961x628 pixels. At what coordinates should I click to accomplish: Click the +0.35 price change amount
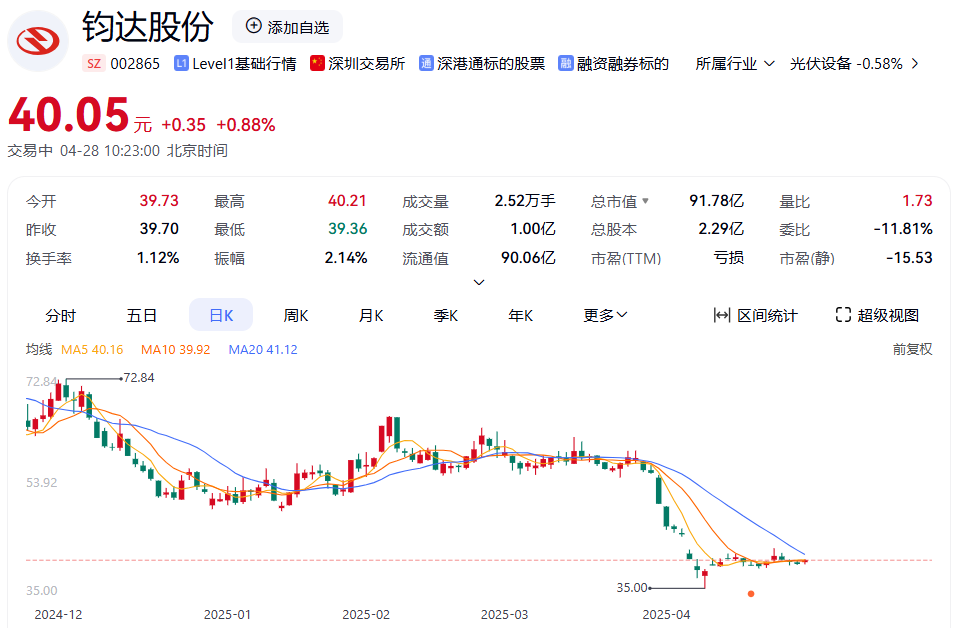click(183, 125)
